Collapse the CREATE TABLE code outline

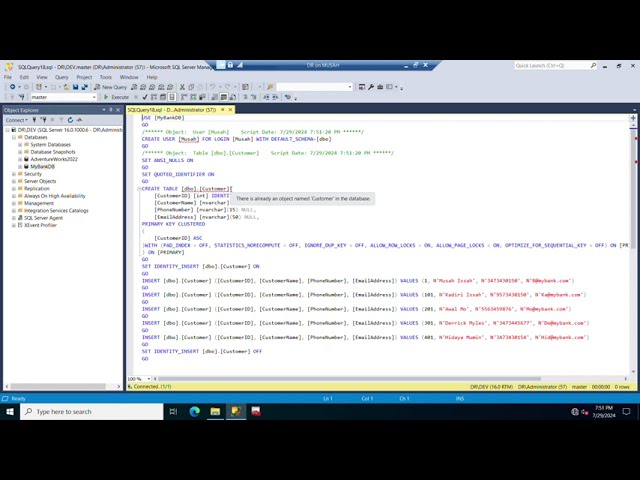[x=139, y=189]
